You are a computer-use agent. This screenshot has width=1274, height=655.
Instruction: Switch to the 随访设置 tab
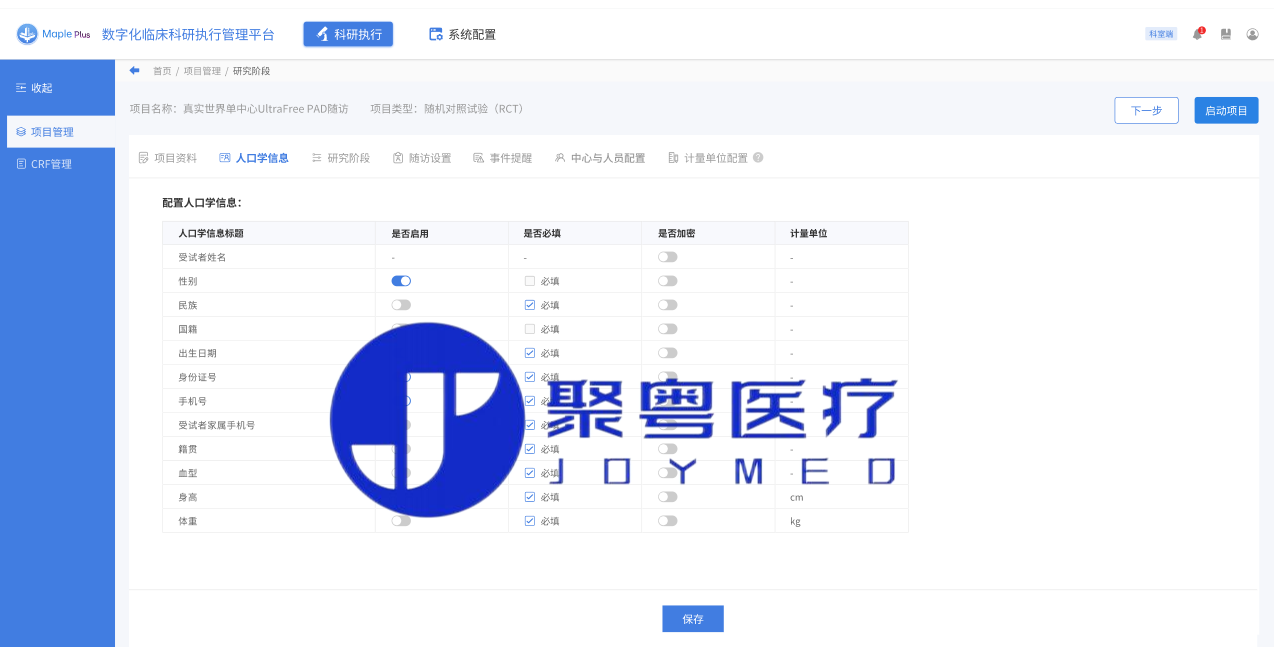click(x=422, y=158)
